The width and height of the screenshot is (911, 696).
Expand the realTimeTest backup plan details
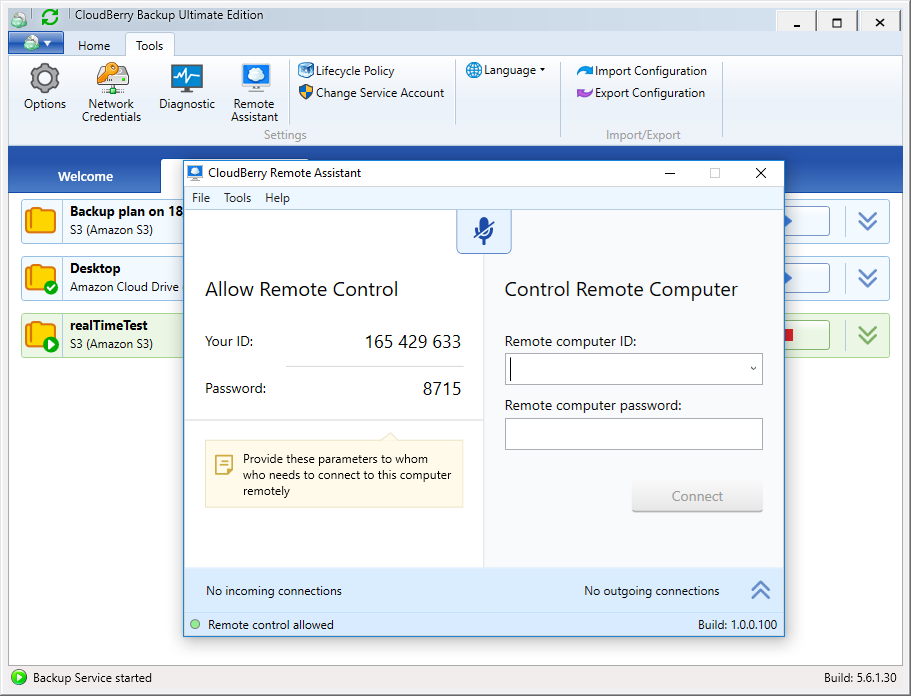pyautogui.click(x=867, y=335)
